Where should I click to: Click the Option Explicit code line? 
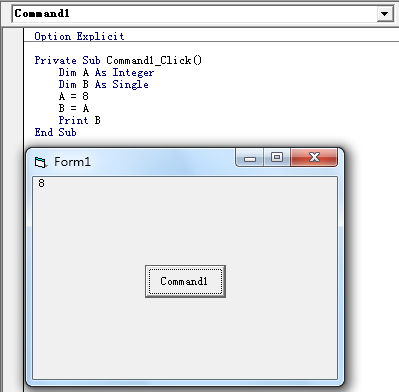click(x=79, y=36)
